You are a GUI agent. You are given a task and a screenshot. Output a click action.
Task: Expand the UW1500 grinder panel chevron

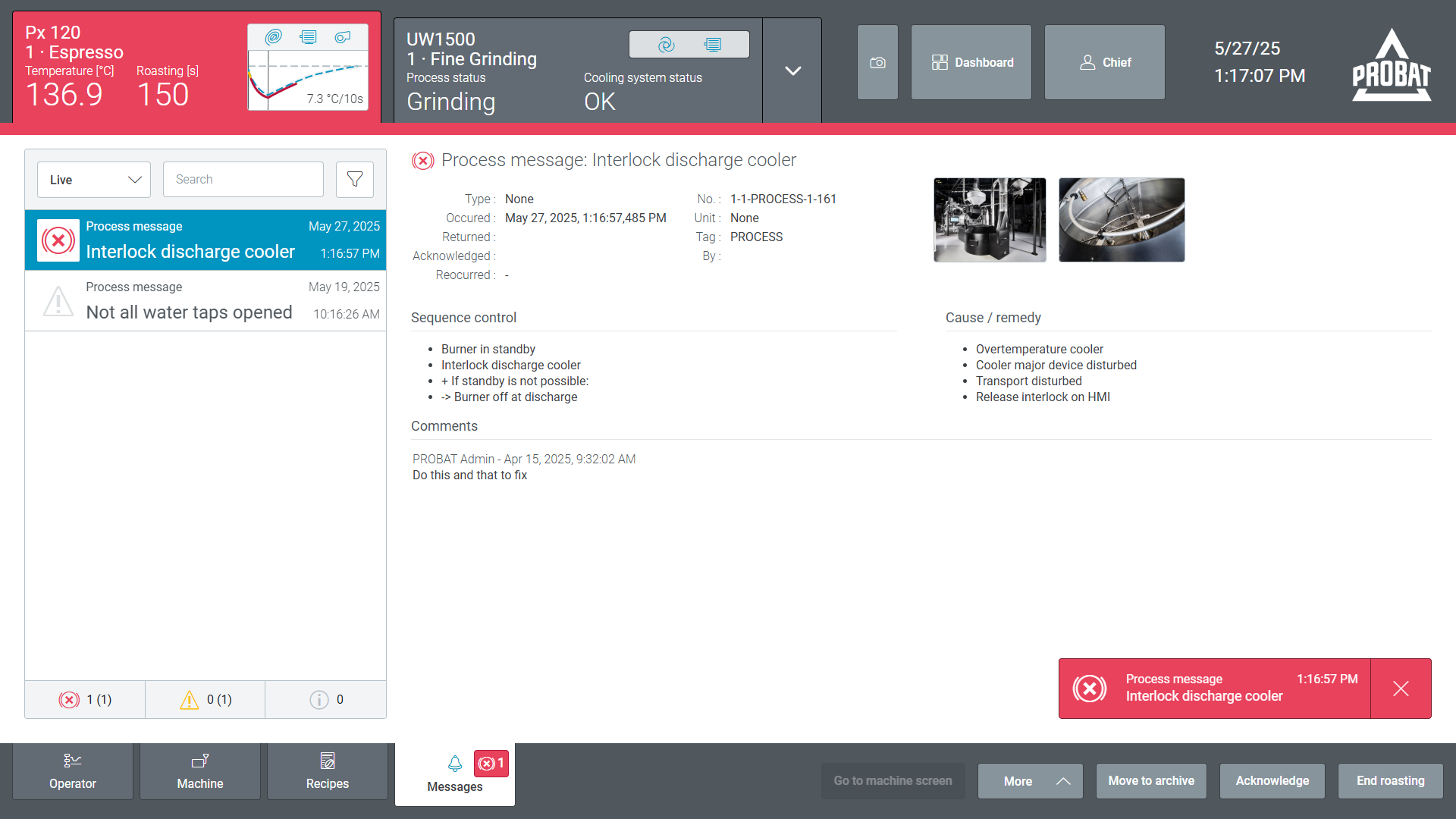(x=792, y=71)
